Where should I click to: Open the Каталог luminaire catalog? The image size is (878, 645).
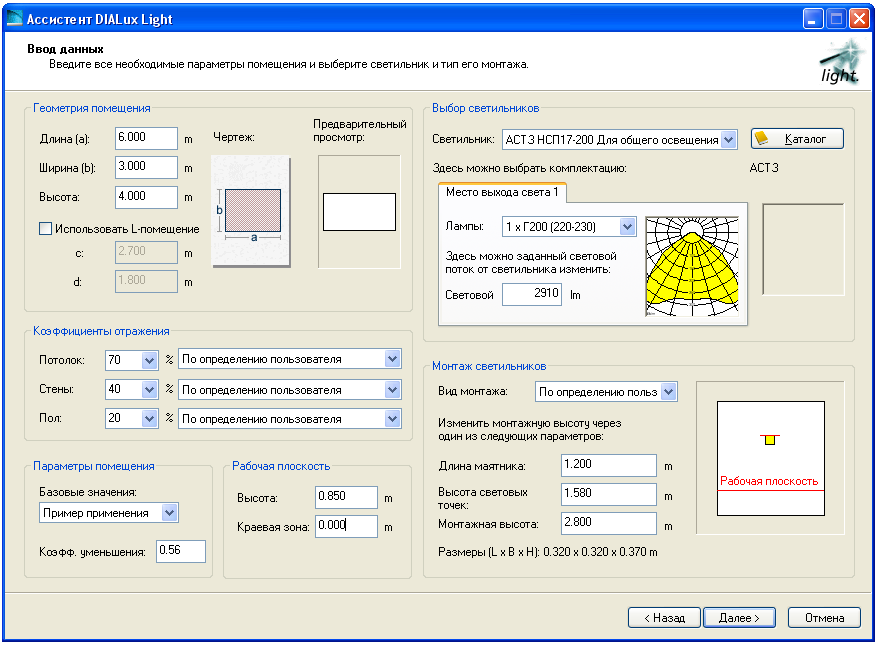pos(797,139)
